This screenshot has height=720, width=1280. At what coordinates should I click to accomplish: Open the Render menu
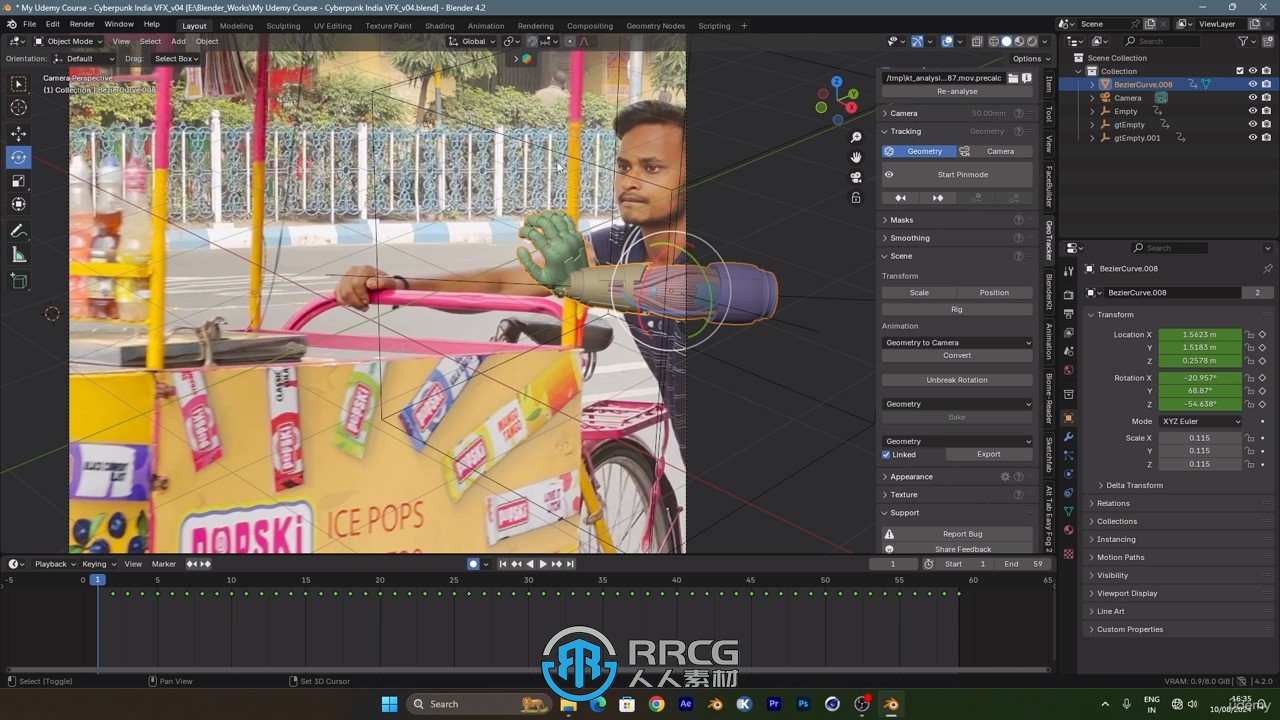(x=82, y=24)
